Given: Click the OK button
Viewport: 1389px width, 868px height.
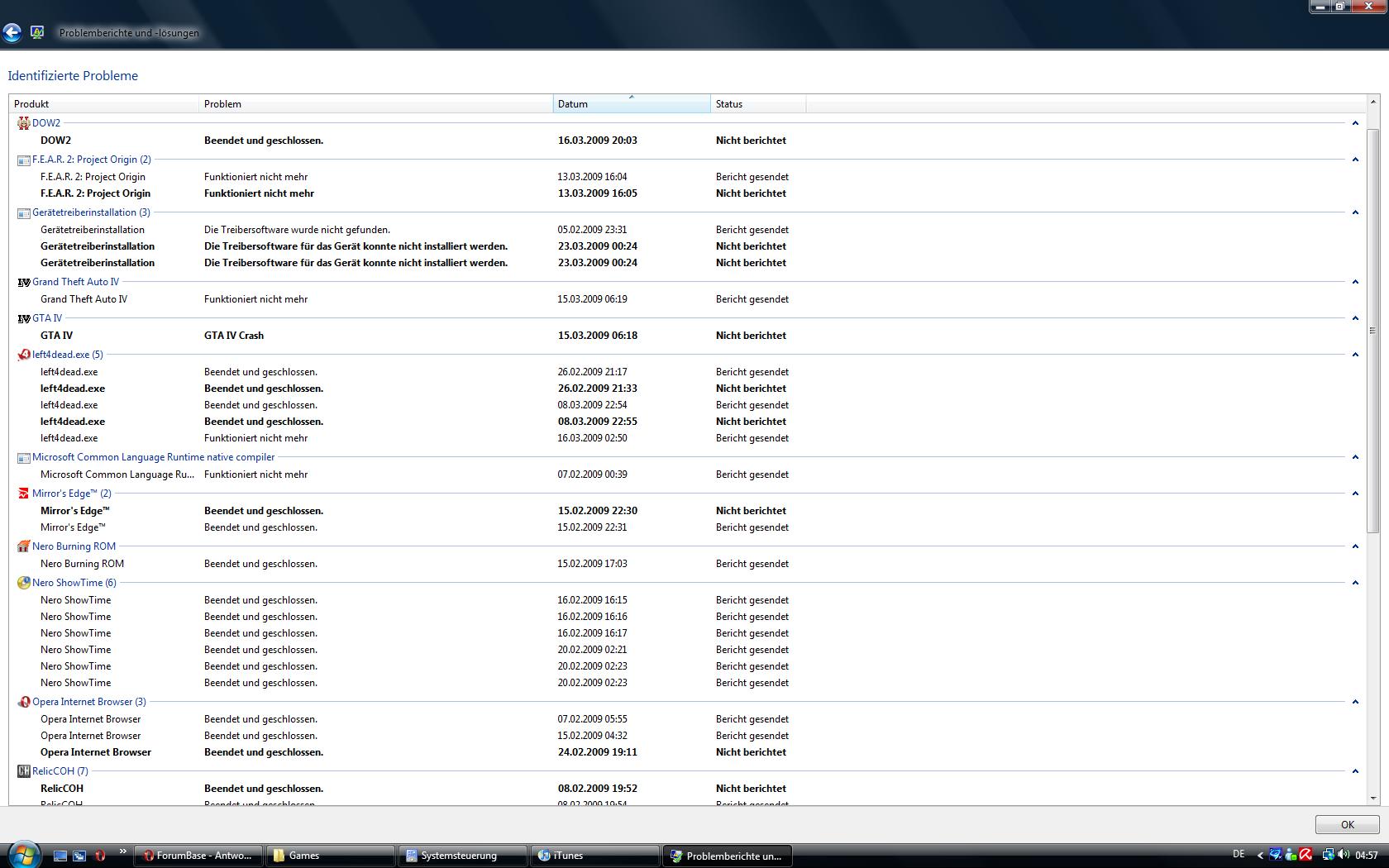Looking at the screenshot, I should (x=1348, y=824).
